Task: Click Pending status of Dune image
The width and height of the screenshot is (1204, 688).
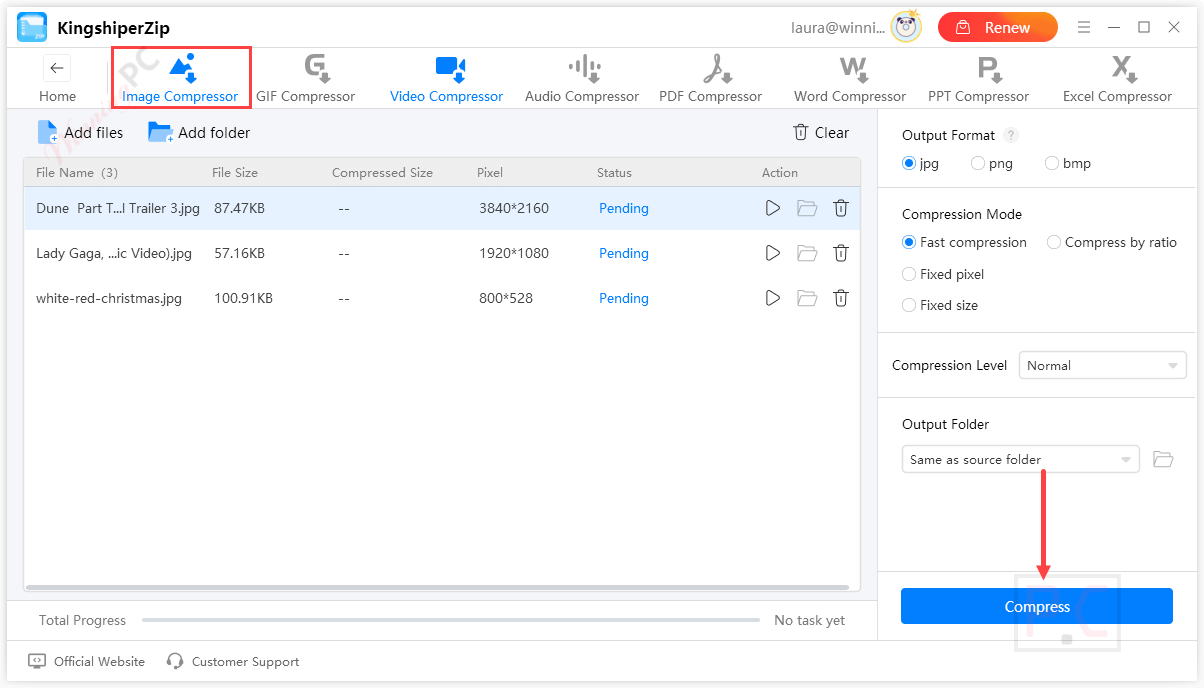Action: [x=624, y=208]
